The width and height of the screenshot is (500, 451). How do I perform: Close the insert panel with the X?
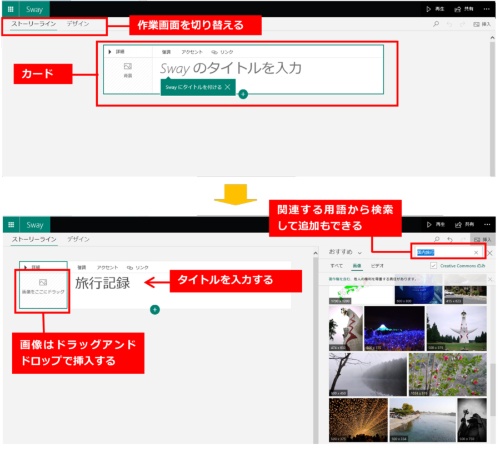click(x=490, y=253)
